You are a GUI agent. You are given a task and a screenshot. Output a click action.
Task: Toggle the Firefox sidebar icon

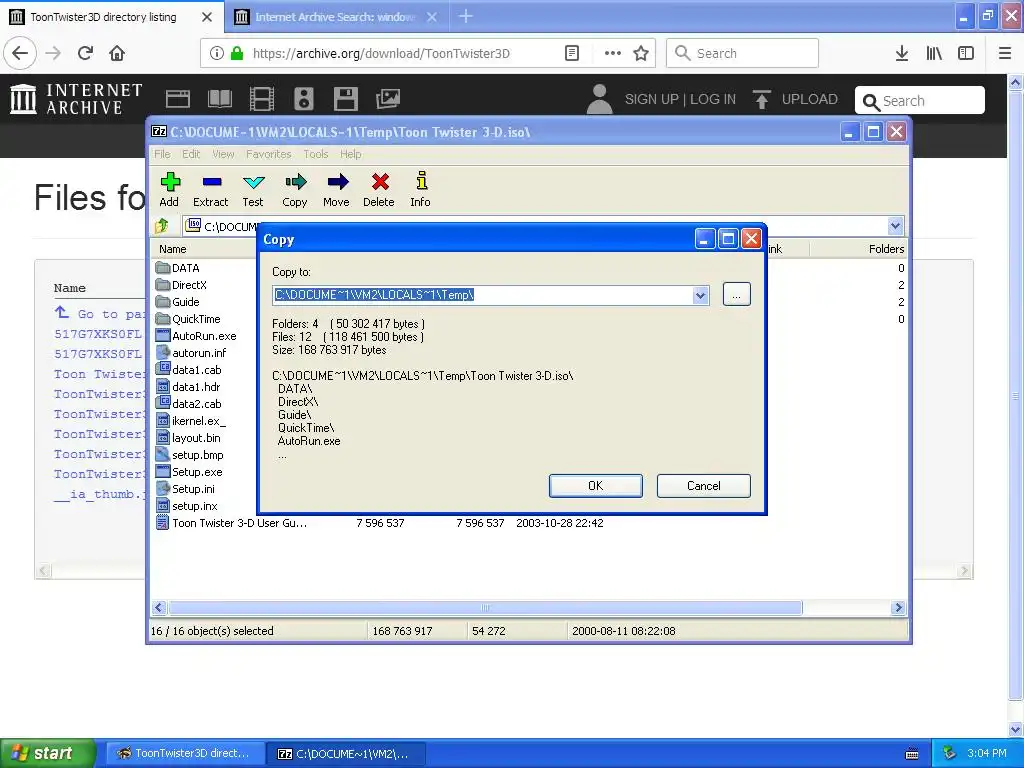(966, 53)
